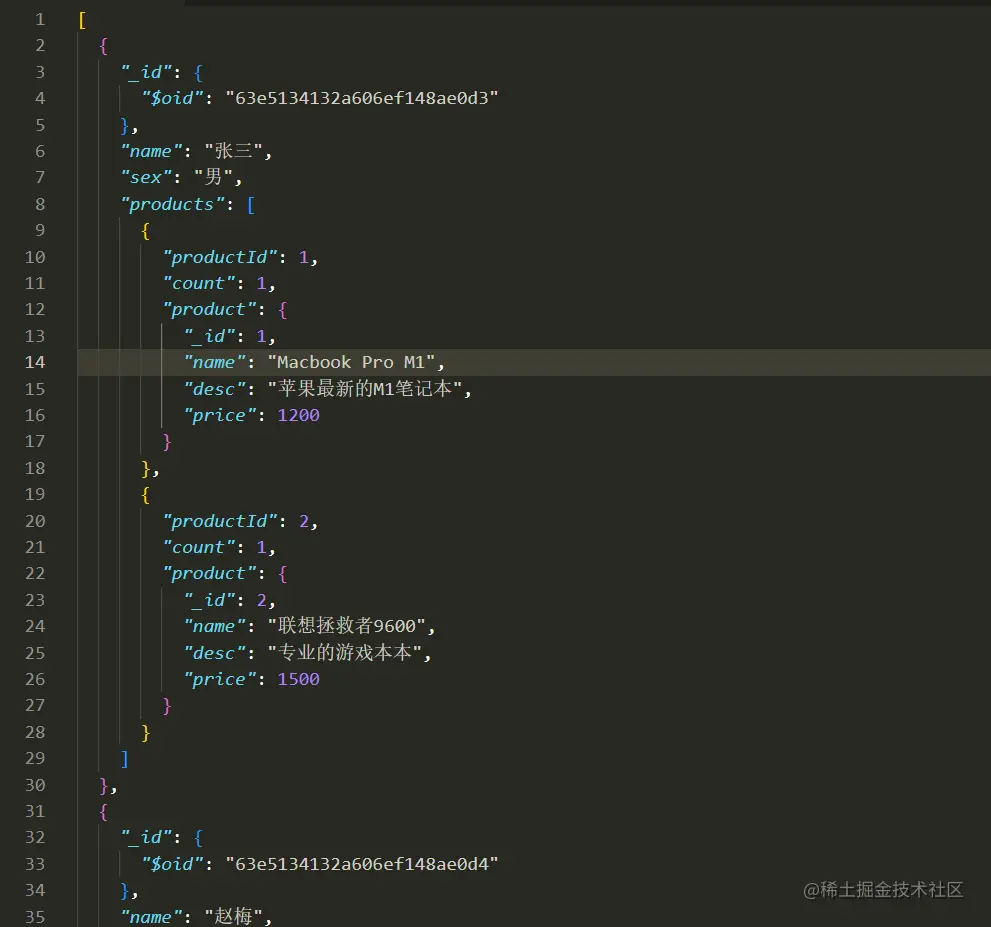The height and width of the screenshot is (927, 991).
Task: Click the name value "联想拯救者9600"
Action: click(347, 626)
